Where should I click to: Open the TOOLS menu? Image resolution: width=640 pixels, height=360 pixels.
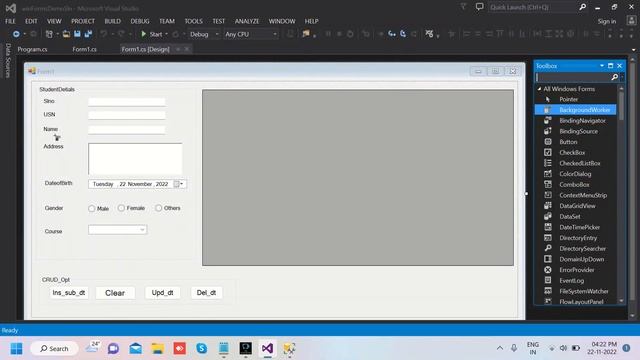(193, 21)
